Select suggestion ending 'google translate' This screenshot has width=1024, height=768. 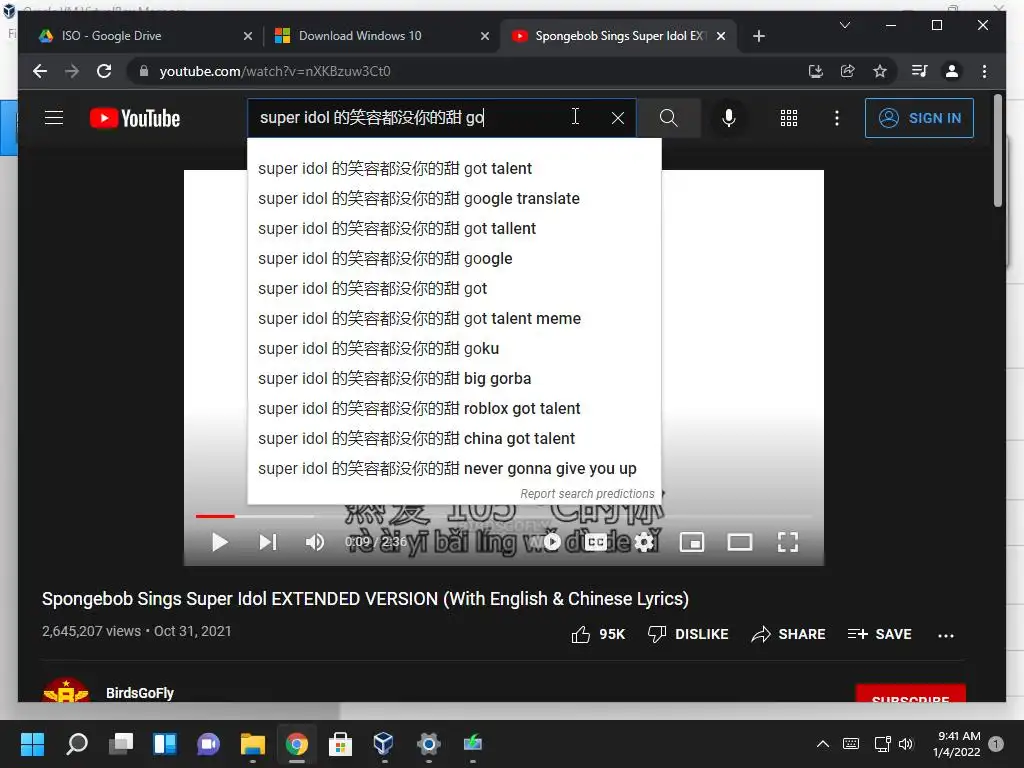tap(454, 199)
